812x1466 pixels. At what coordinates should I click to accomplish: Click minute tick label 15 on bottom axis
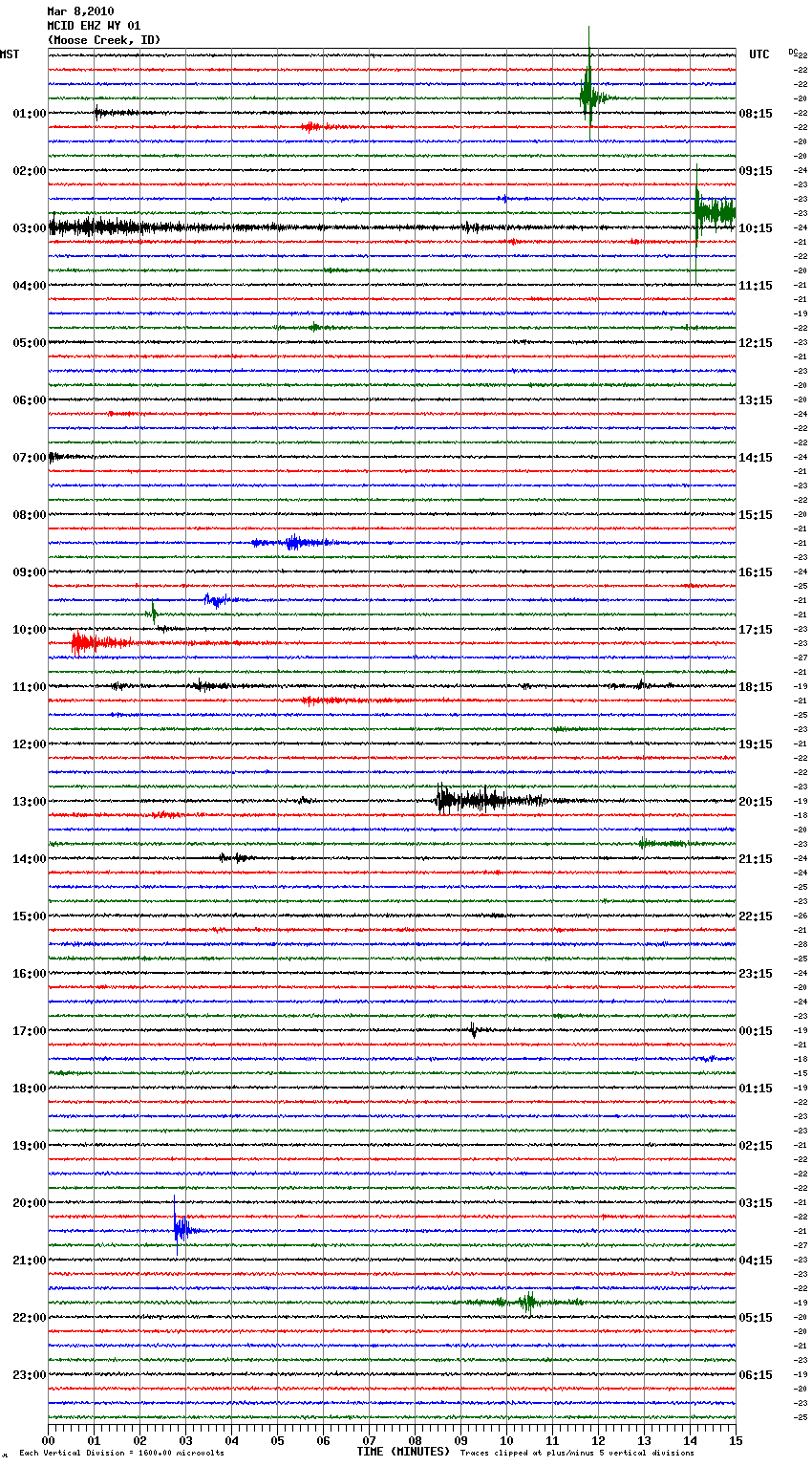tap(736, 1440)
